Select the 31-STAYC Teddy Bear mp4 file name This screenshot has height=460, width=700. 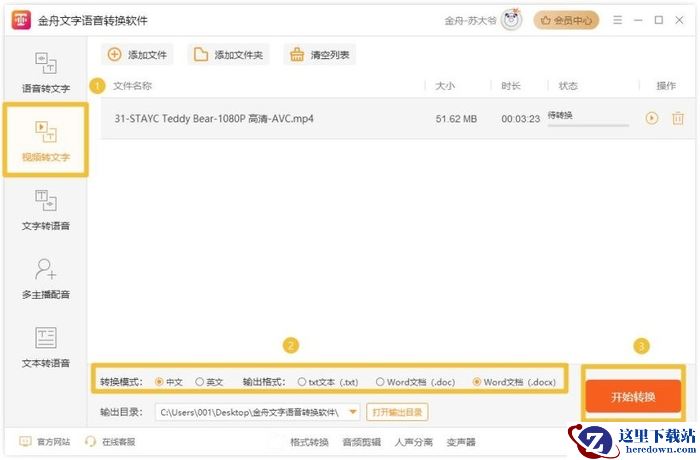214,119
